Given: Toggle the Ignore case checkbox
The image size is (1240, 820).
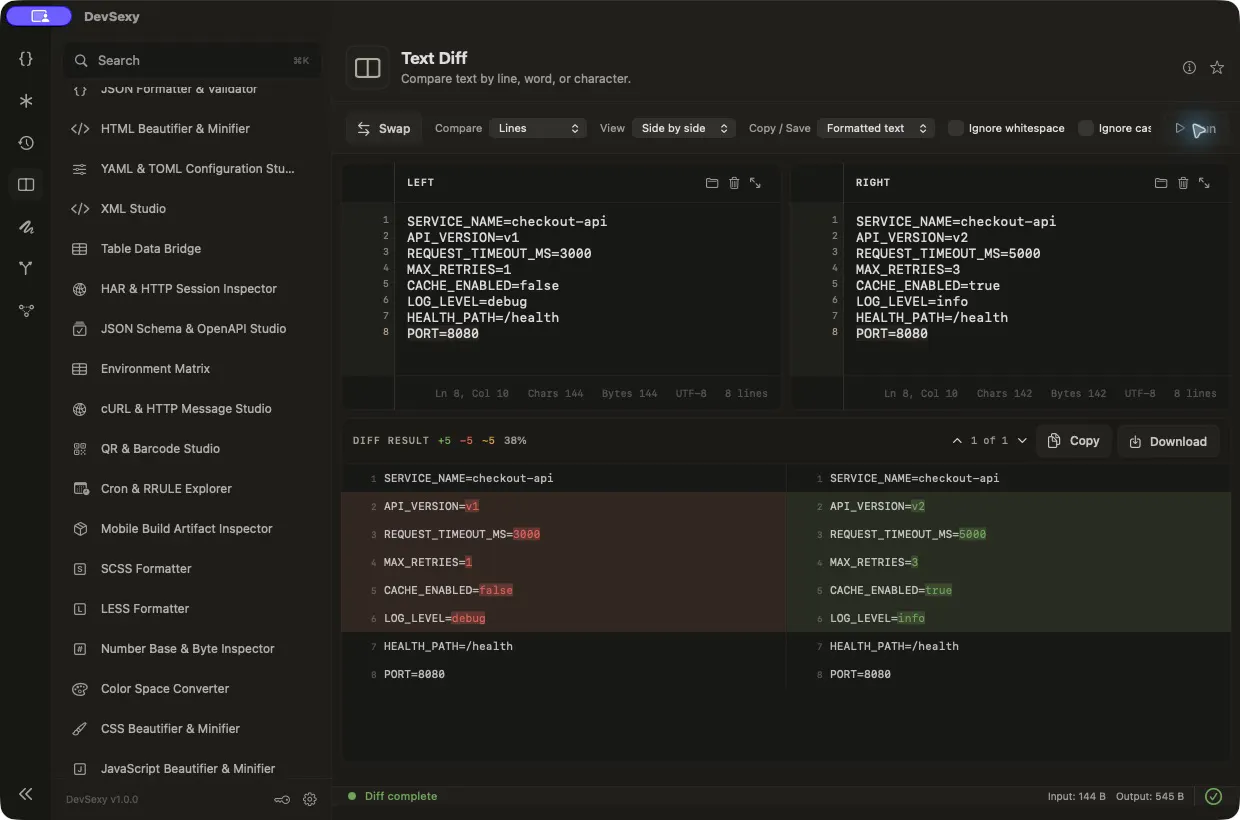Looking at the screenshot, I should [1086, 128].
